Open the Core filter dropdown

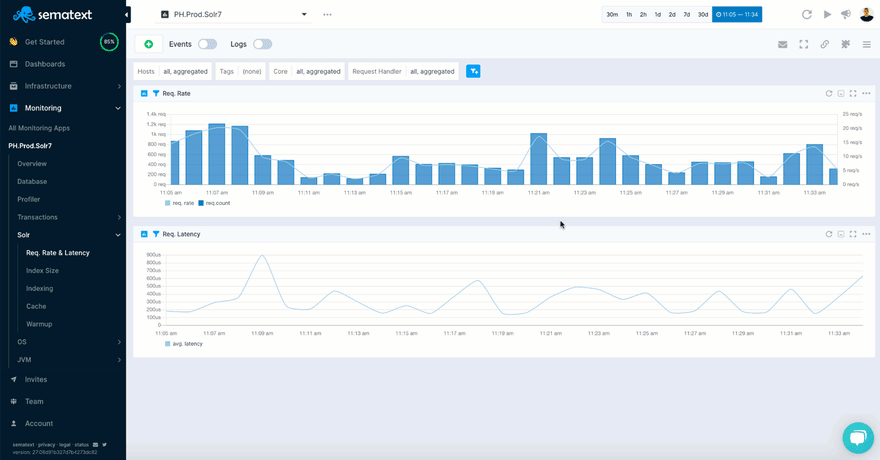[307, 71]
